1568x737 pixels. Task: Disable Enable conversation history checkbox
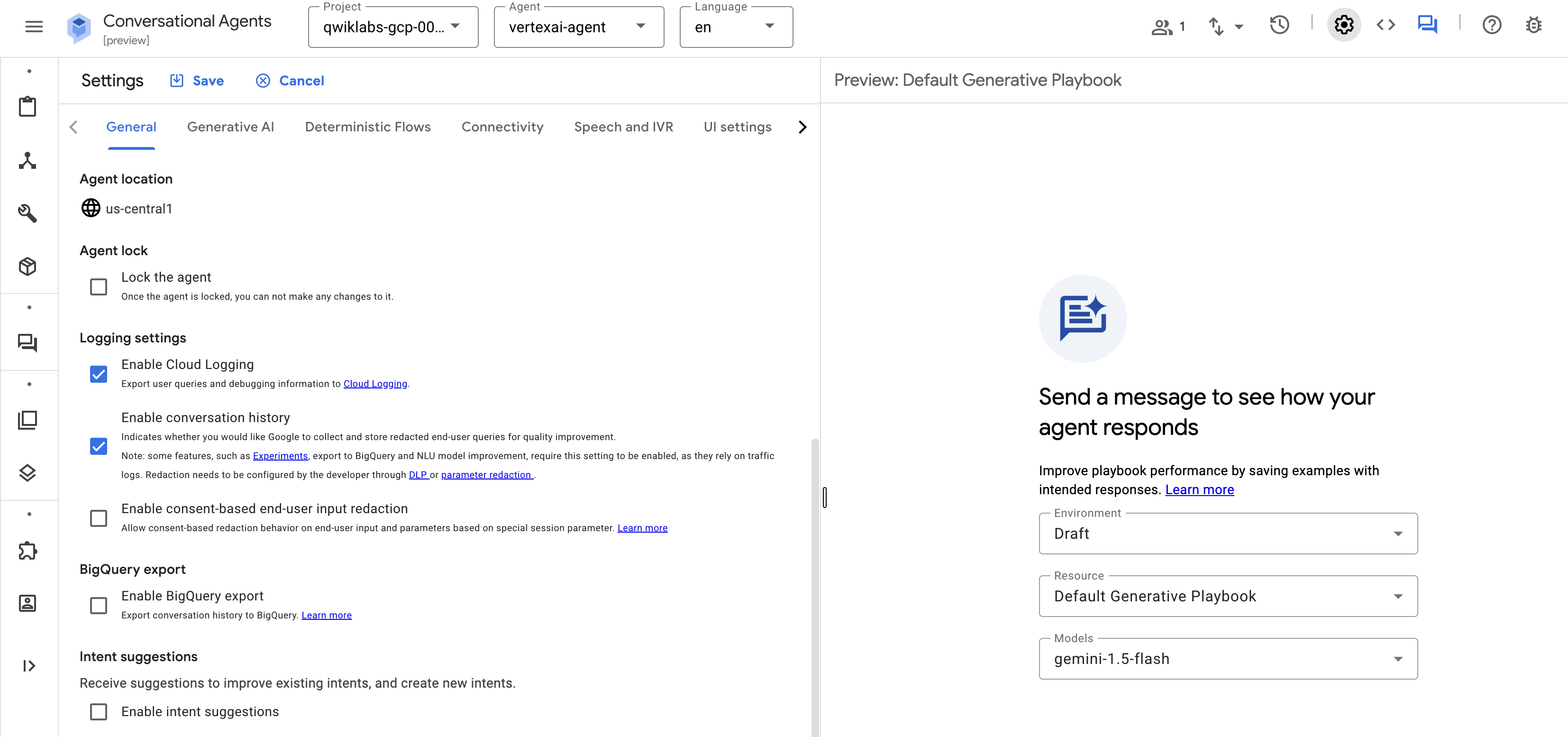(99, 446)
